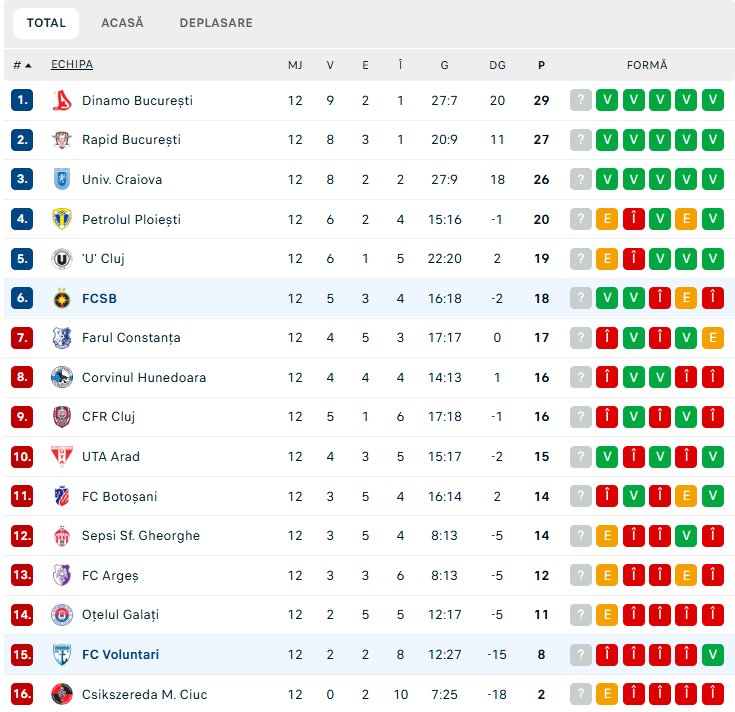Switch to the ACASĂ tab
This screenshot has width=735, height=712.
(x=122, y=23)
